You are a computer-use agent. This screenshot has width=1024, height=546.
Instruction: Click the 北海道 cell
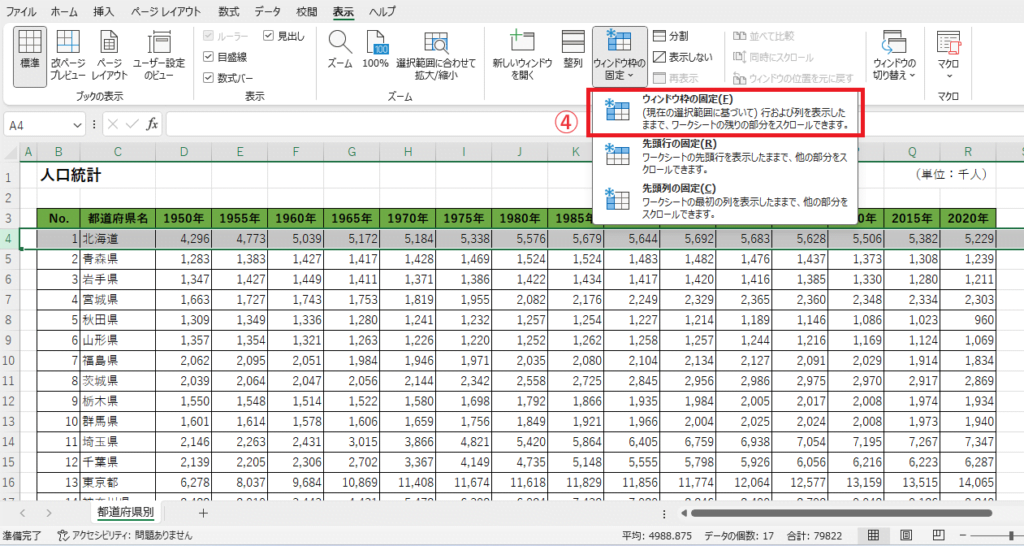118,238
